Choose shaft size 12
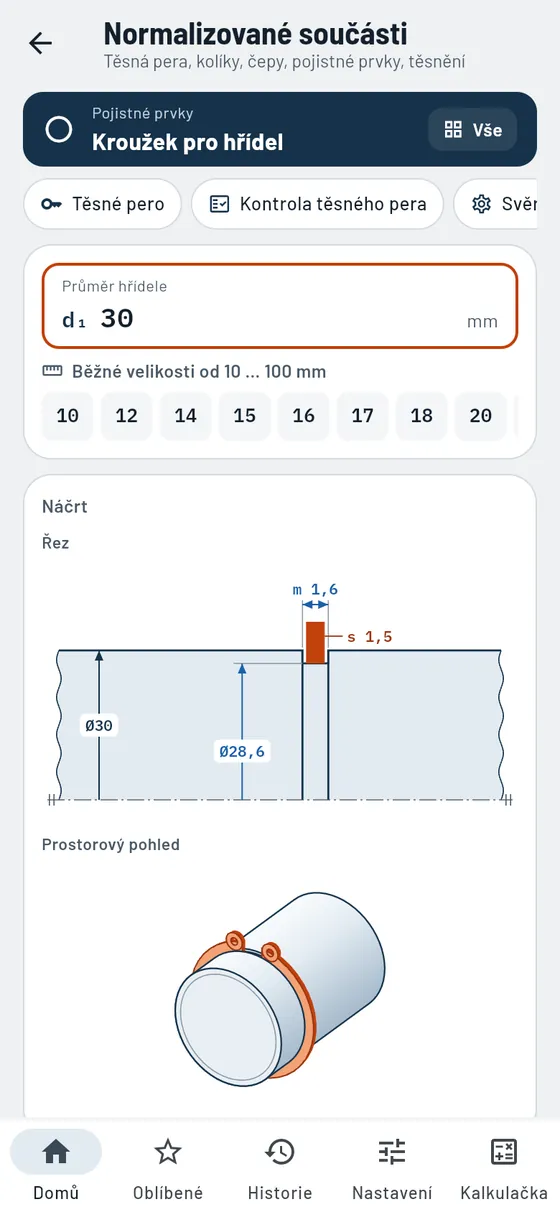This screenshot has width=560, height=1212. click(127, 416)
